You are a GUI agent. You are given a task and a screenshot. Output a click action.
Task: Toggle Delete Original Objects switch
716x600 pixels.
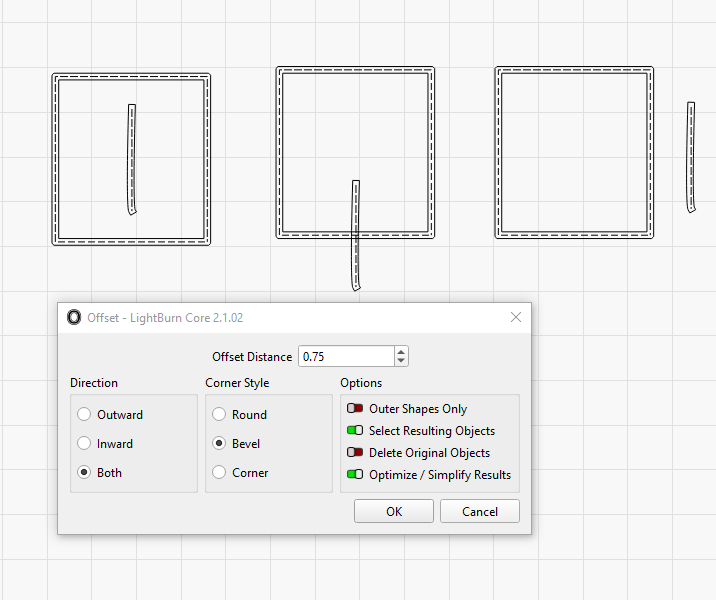[355, 452]
